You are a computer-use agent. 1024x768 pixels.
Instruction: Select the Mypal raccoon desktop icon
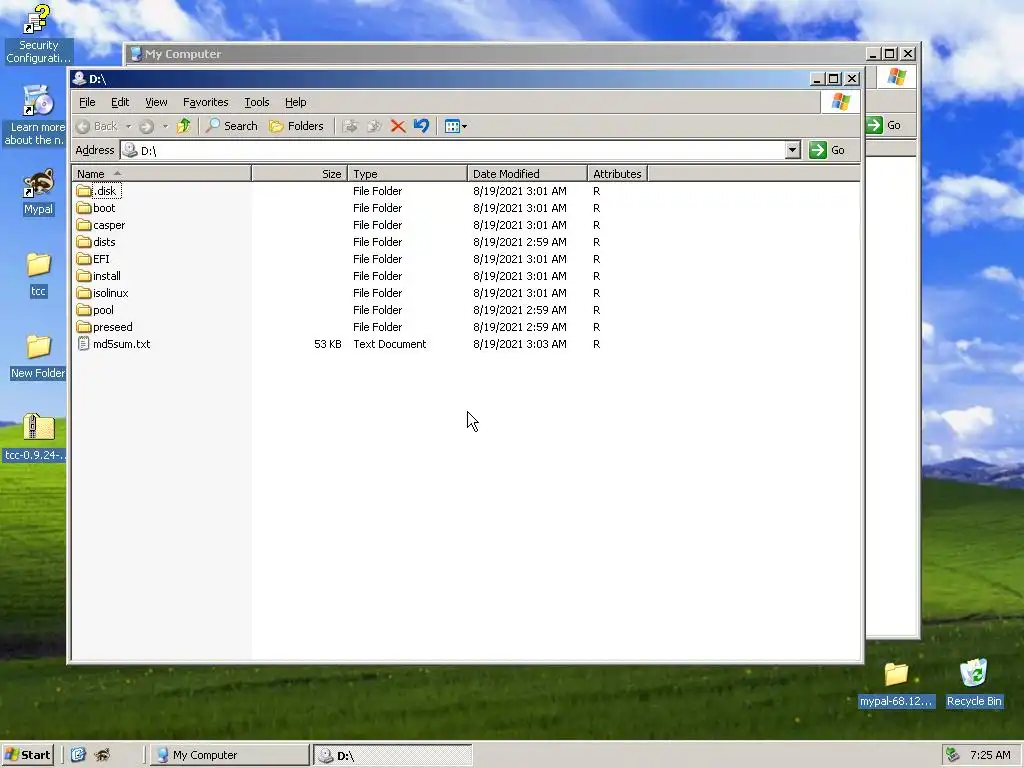(38, 192)
